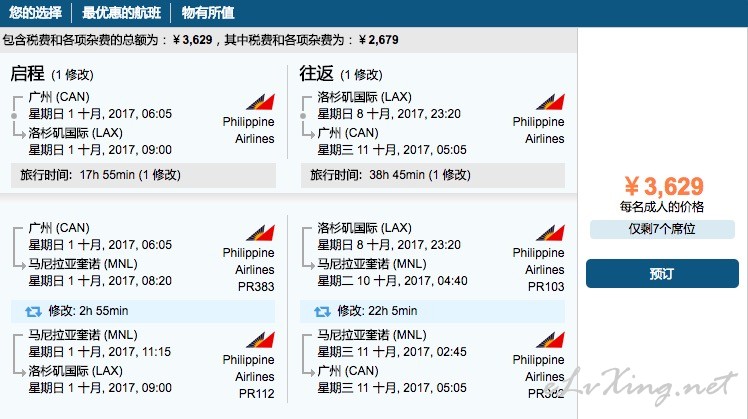Click the 38h 45min travel time bar
This screenshot has width=748, height=419.
(x=433, y=175)
